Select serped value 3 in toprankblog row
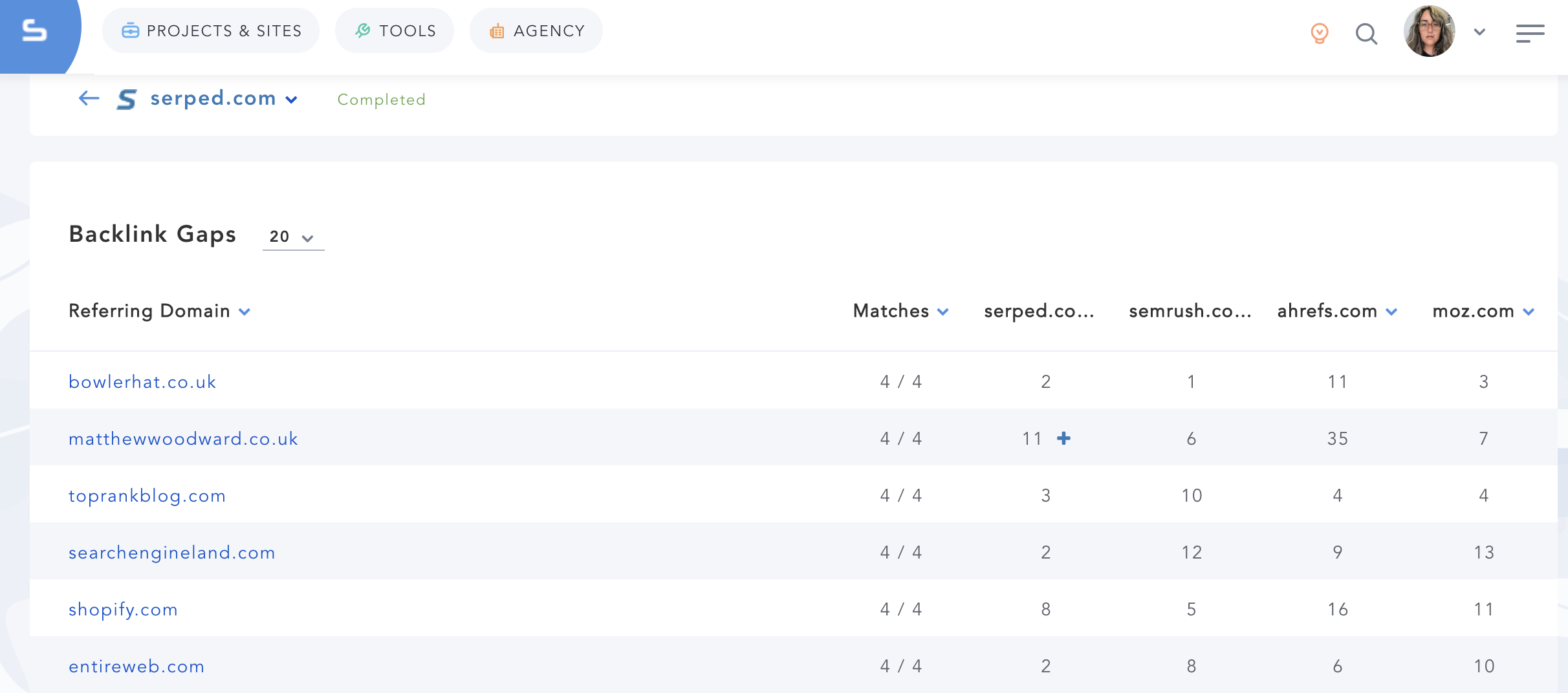The image size is (1568, 693). pyautogui.click(x=1046, y=496)
